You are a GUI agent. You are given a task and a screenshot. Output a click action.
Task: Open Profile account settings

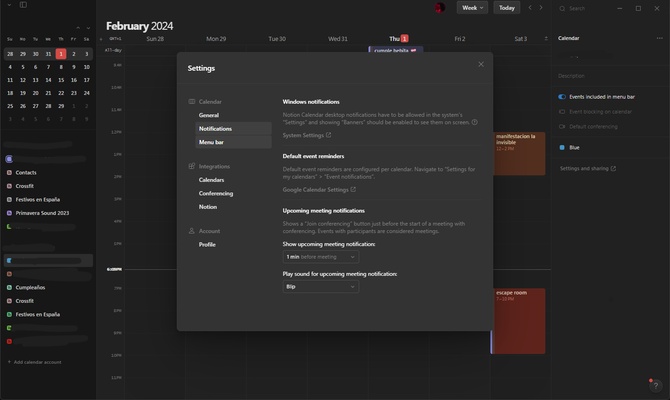pyautogui.click(x=233, y=244)
